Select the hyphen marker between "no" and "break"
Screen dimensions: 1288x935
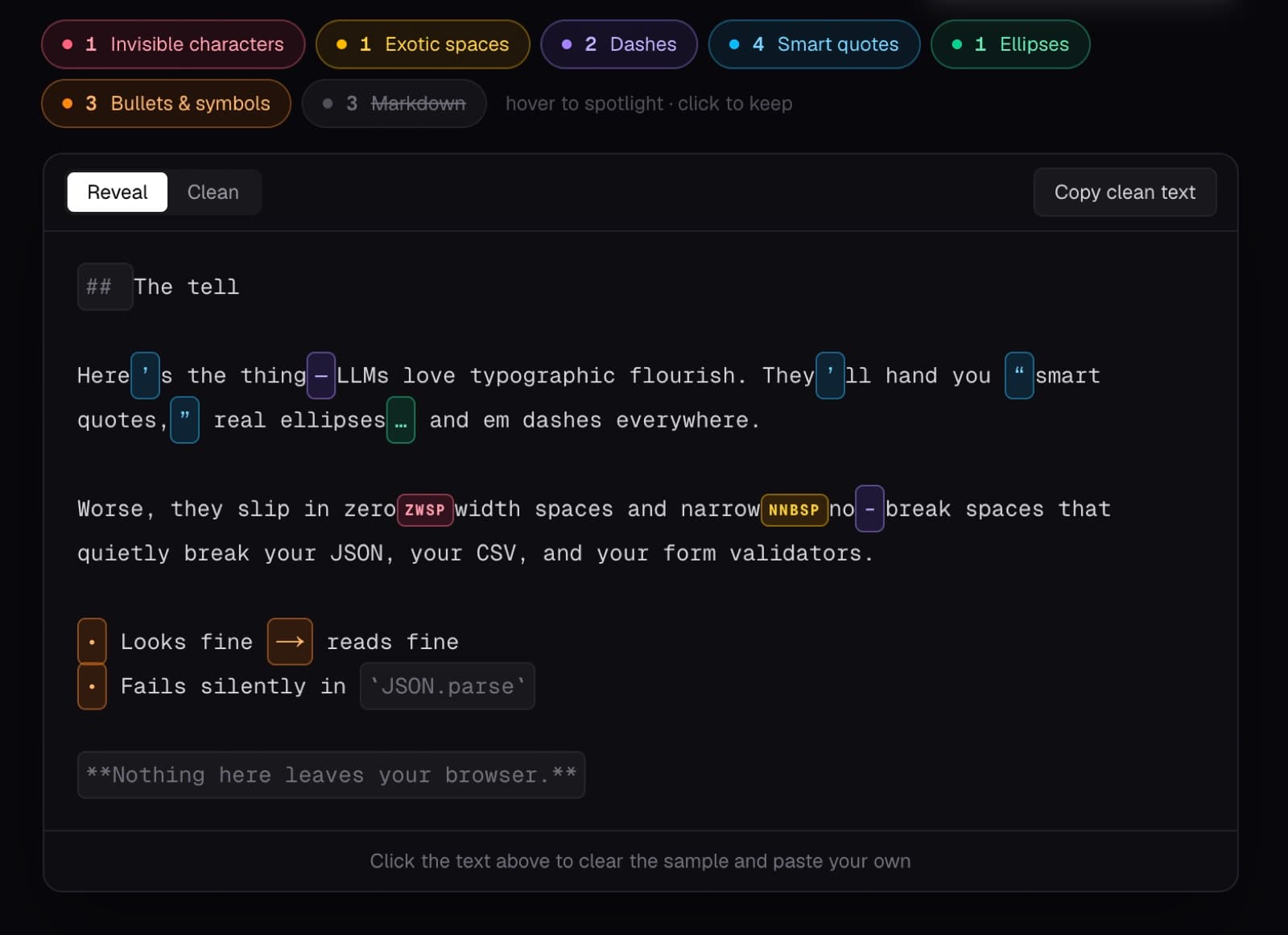(869, 508)
